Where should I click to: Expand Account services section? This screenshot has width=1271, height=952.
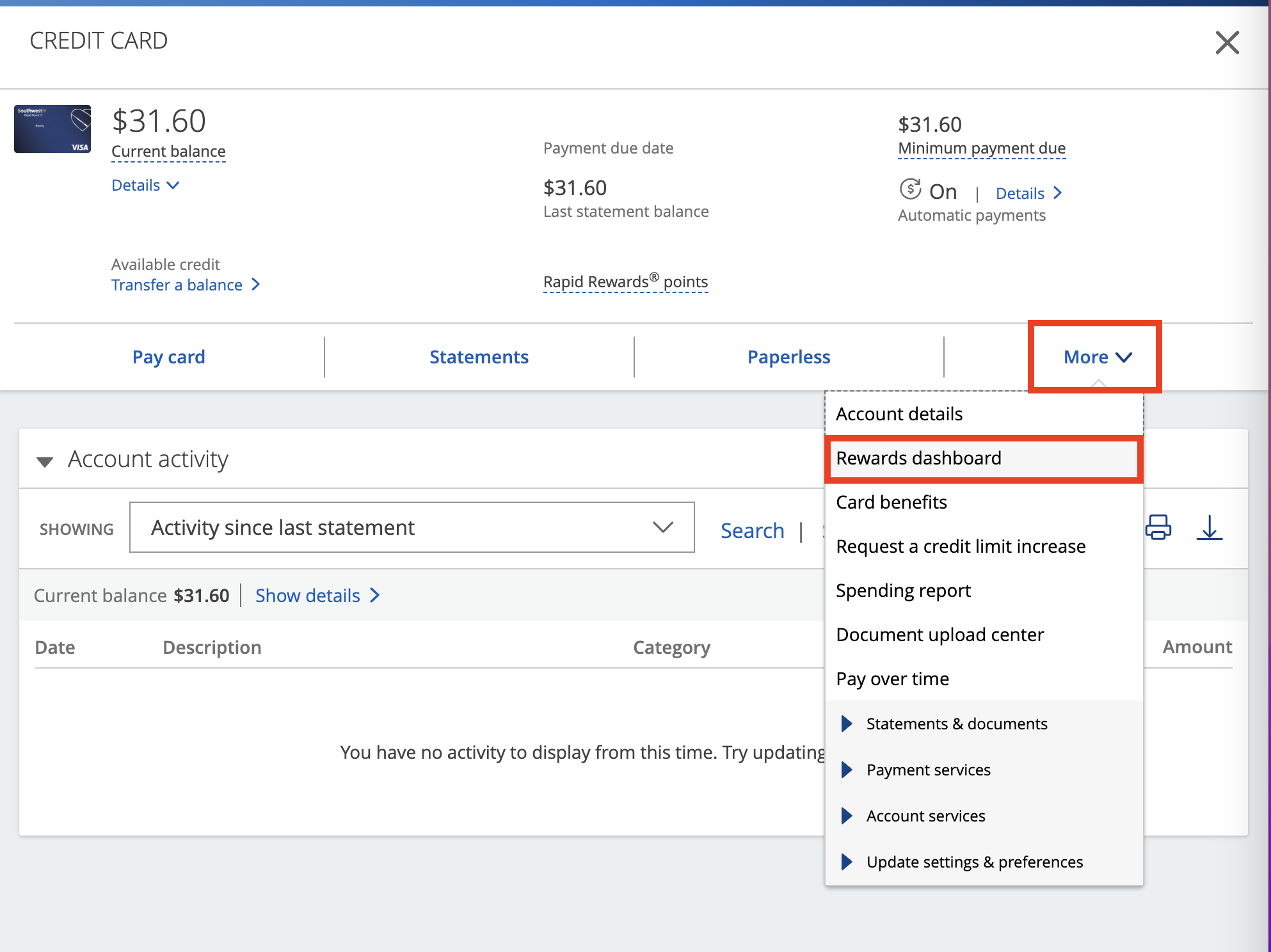[984, 816]
